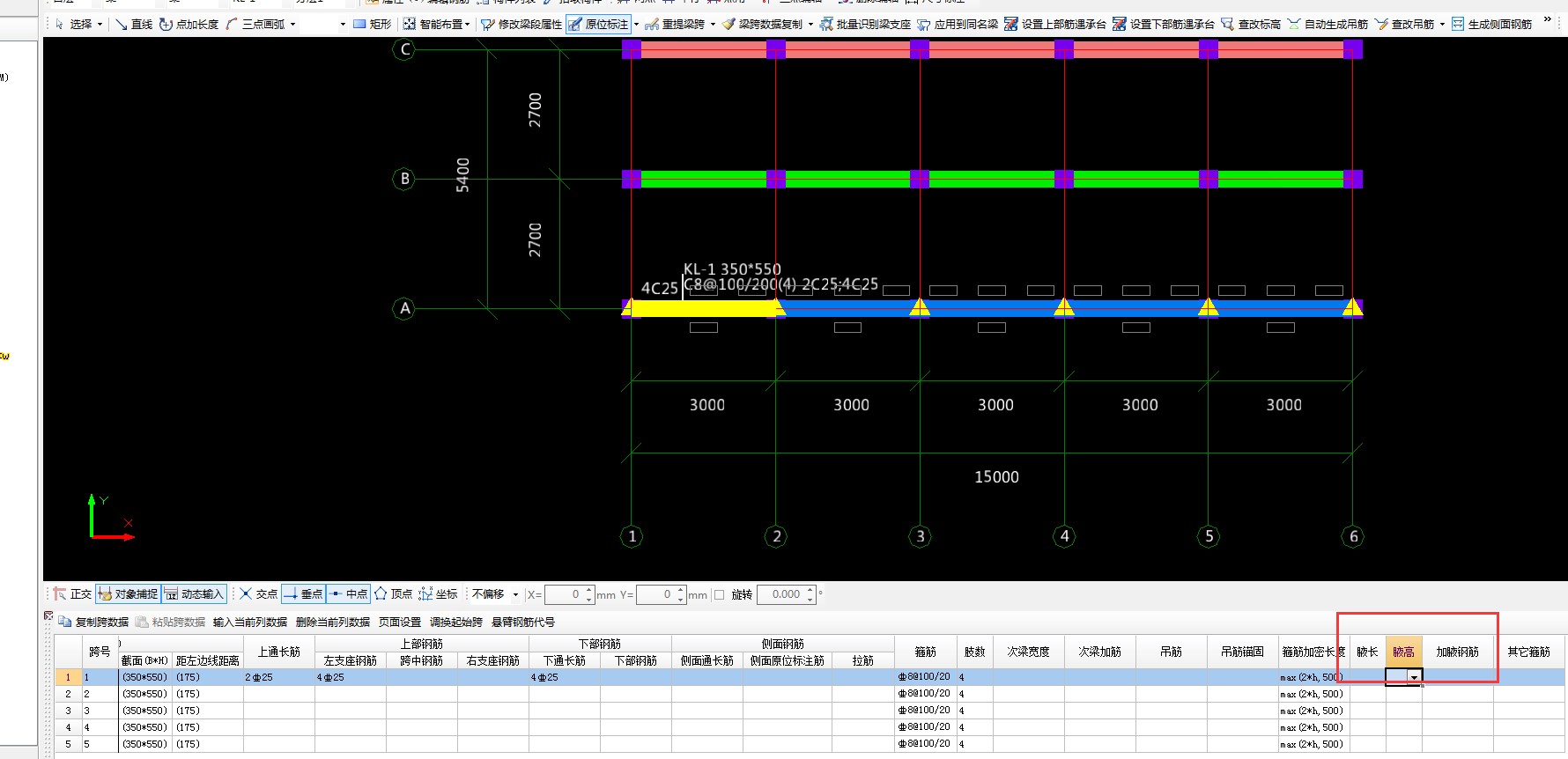Toggle 垂点 perpendicular snap
The width and height of the screenshot is (1568, 759).
pyautogui.click(x=303, y=594)
